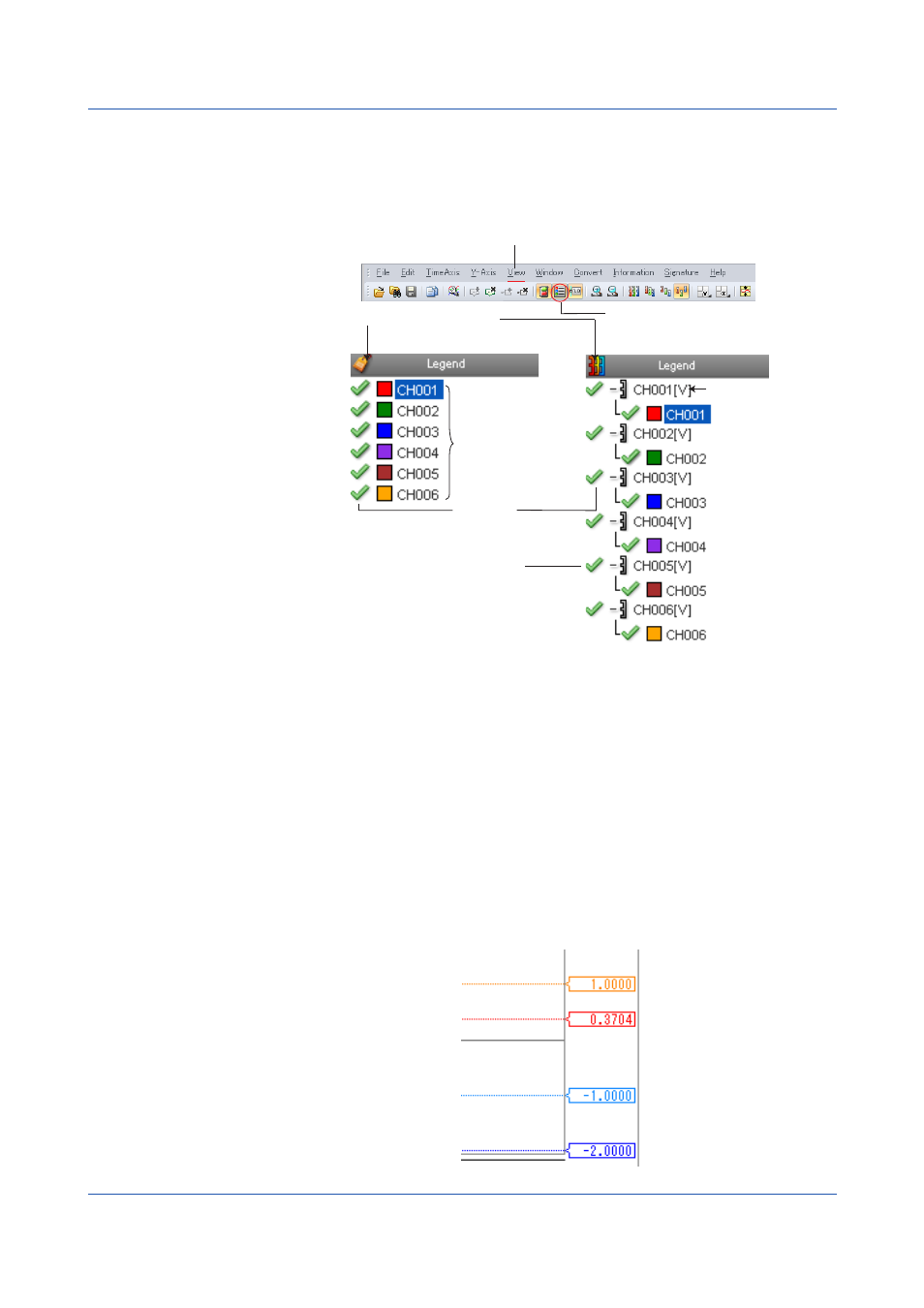Image resolution: width=924 pixels, height=1308 pixels.
Task: Open the Convert menu
Action: click(x=588, y=272)
